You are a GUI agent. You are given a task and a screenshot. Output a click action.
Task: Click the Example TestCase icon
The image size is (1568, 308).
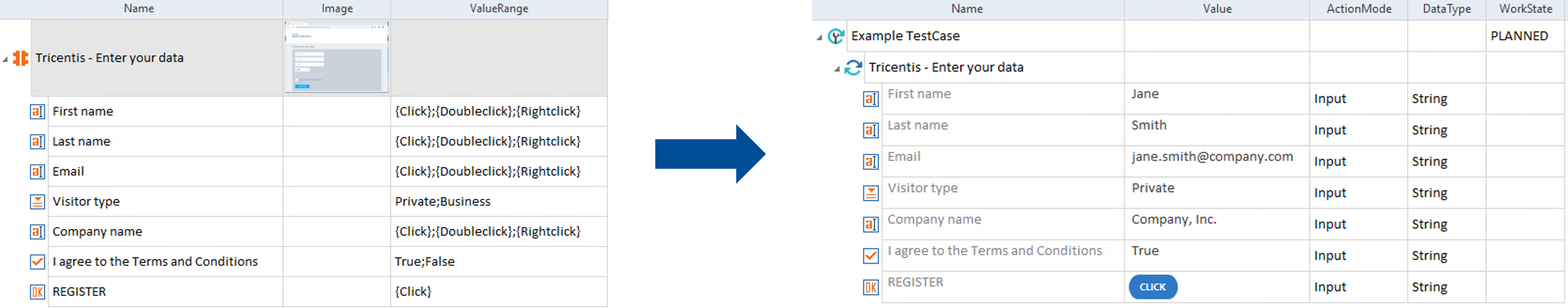[836, 36]
